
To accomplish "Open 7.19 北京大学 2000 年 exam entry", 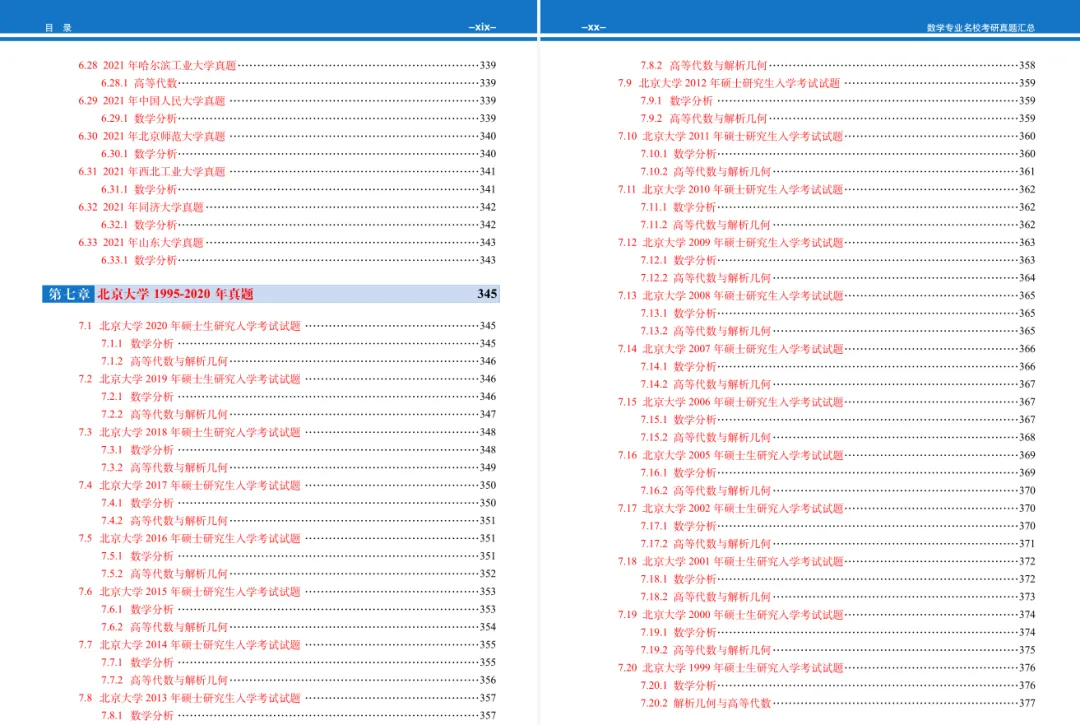I will pos(827,615).
